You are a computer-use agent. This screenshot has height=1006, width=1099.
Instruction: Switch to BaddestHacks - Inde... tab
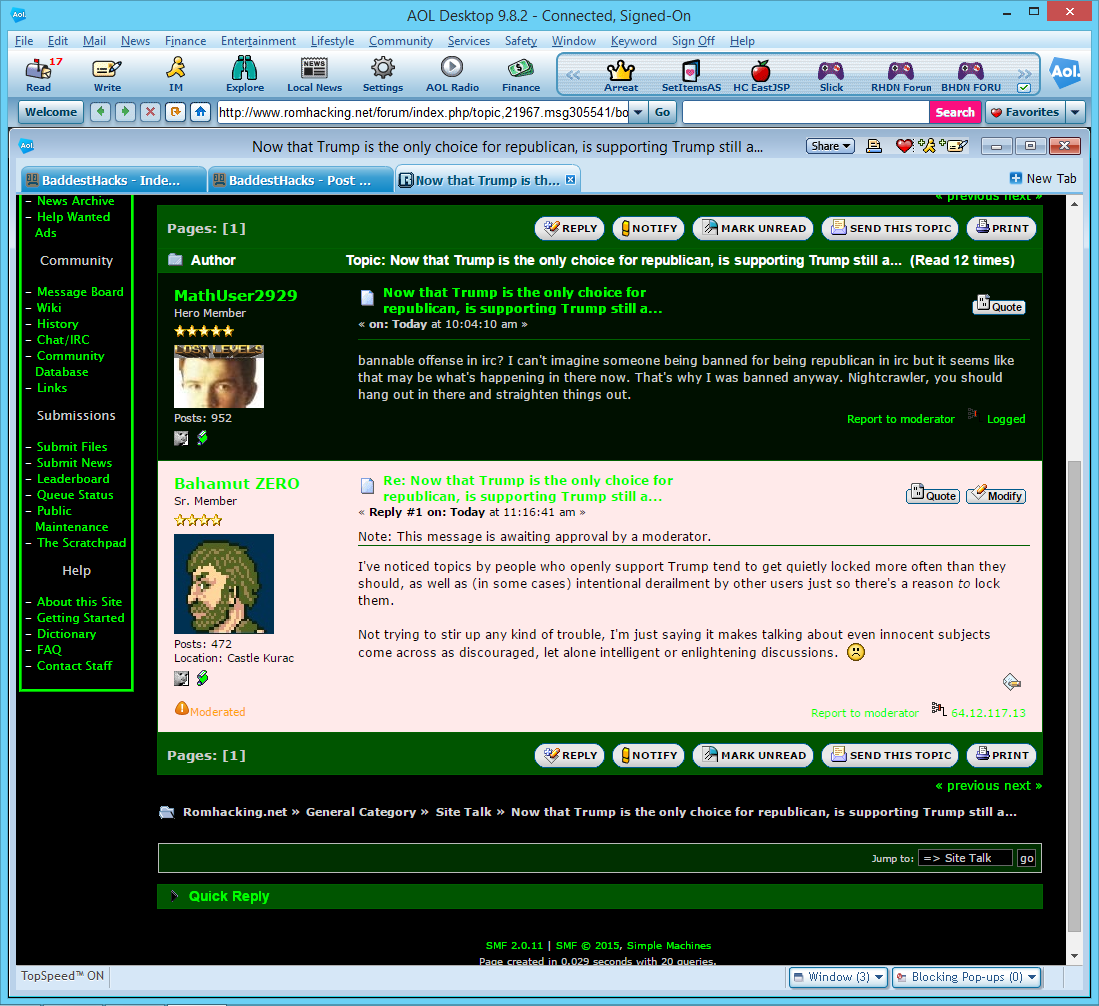(x=112, y=180)
